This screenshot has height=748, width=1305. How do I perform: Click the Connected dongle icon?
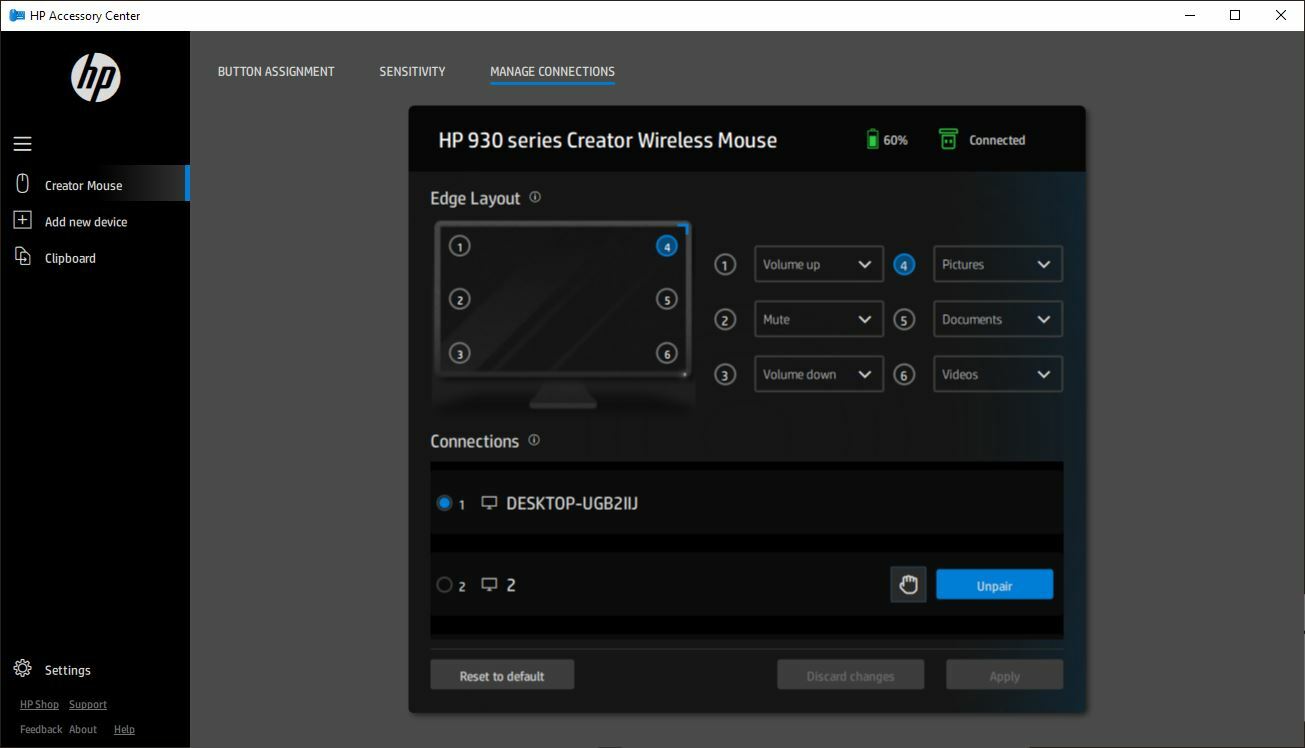click(x=946, y=139)
